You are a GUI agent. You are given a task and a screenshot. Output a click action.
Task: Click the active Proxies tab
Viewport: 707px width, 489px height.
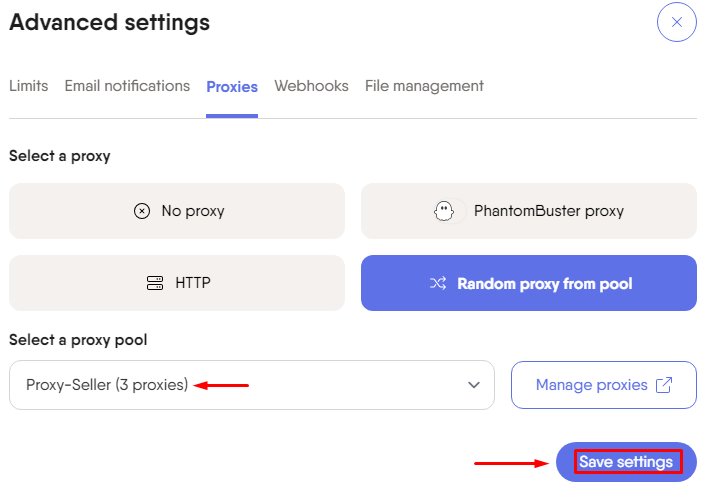pos(232,87)
